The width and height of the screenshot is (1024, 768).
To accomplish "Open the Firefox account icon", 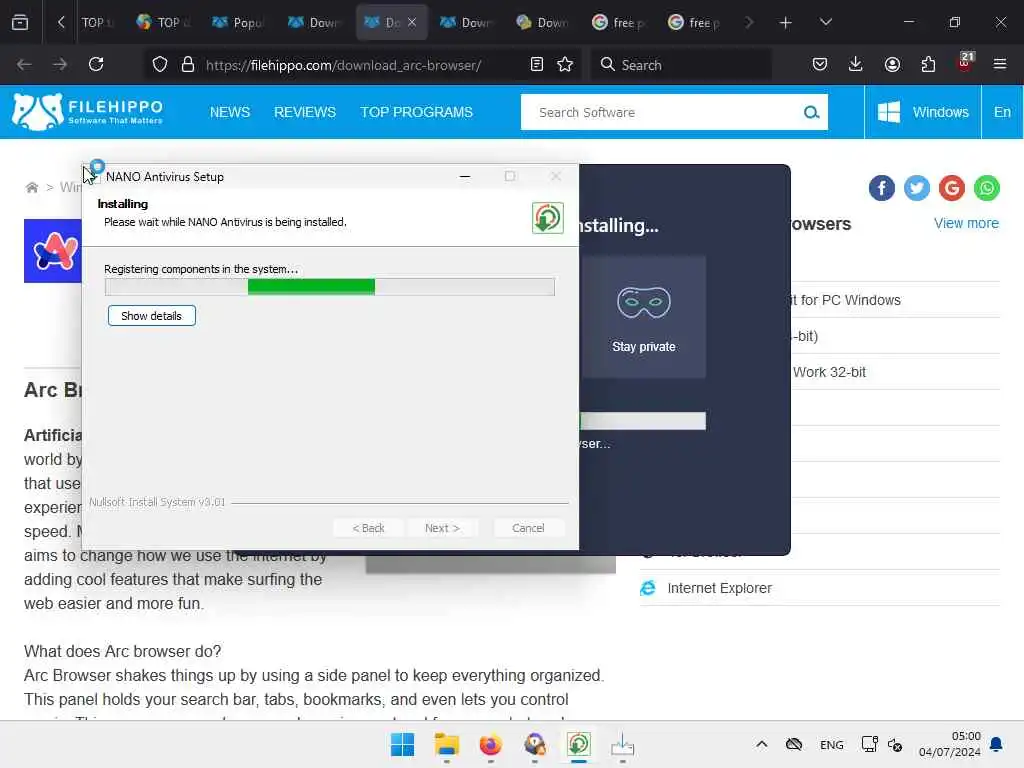I will [892, 64].
